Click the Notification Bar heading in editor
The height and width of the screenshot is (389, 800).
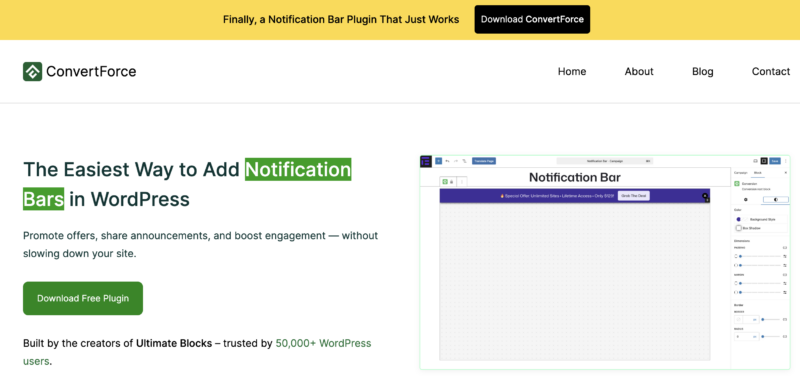click(x=574, y=178)
